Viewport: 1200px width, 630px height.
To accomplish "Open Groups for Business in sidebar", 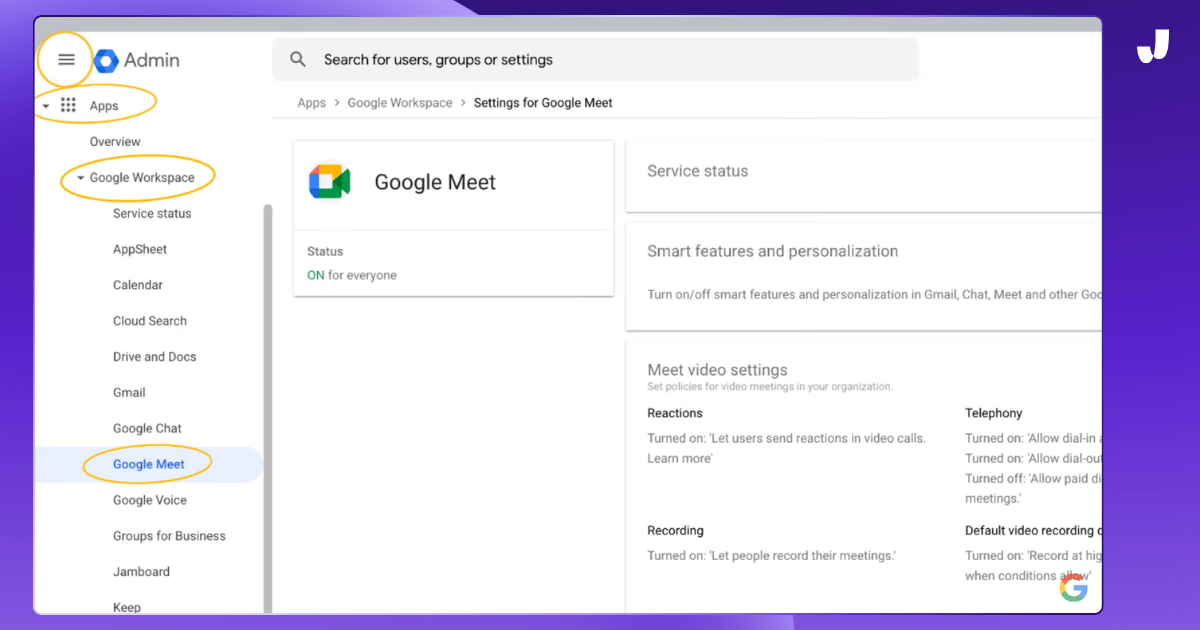I will 169,536.
